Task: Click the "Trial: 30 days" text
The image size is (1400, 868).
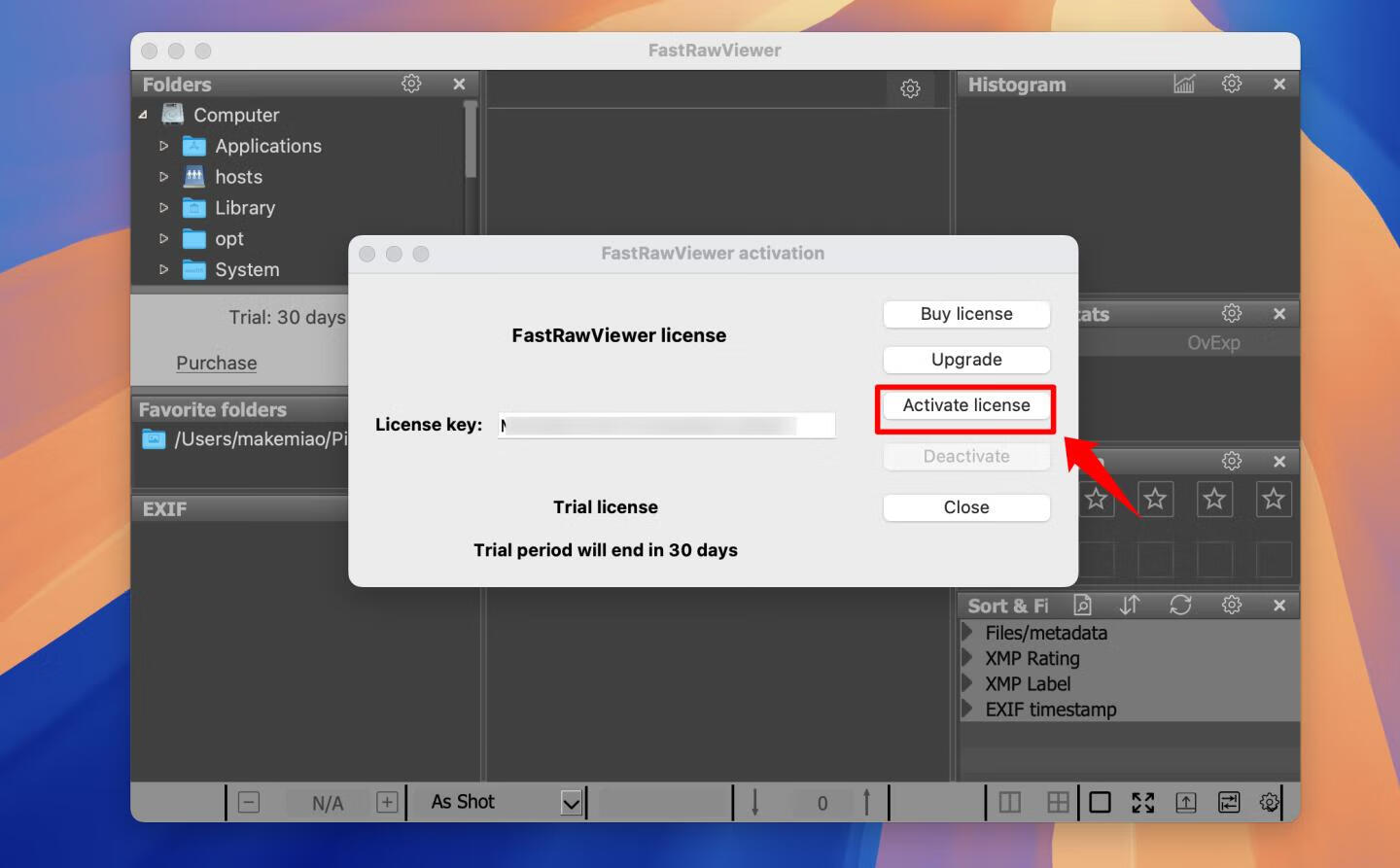Action: (287, 317)
